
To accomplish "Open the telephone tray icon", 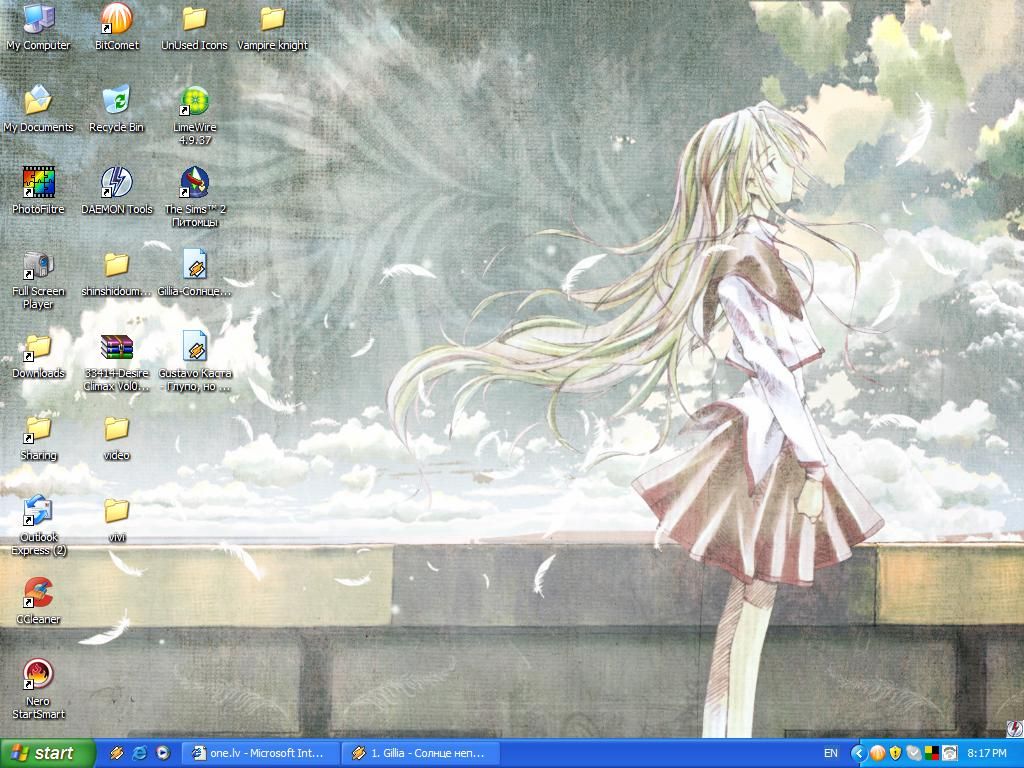I will pyautogui.click(x=950, y=753).
